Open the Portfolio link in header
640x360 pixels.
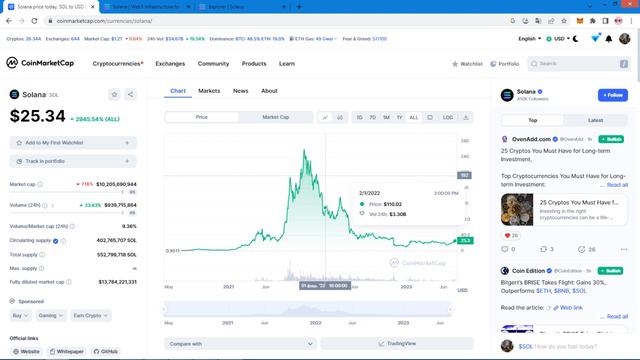point(504,64)
